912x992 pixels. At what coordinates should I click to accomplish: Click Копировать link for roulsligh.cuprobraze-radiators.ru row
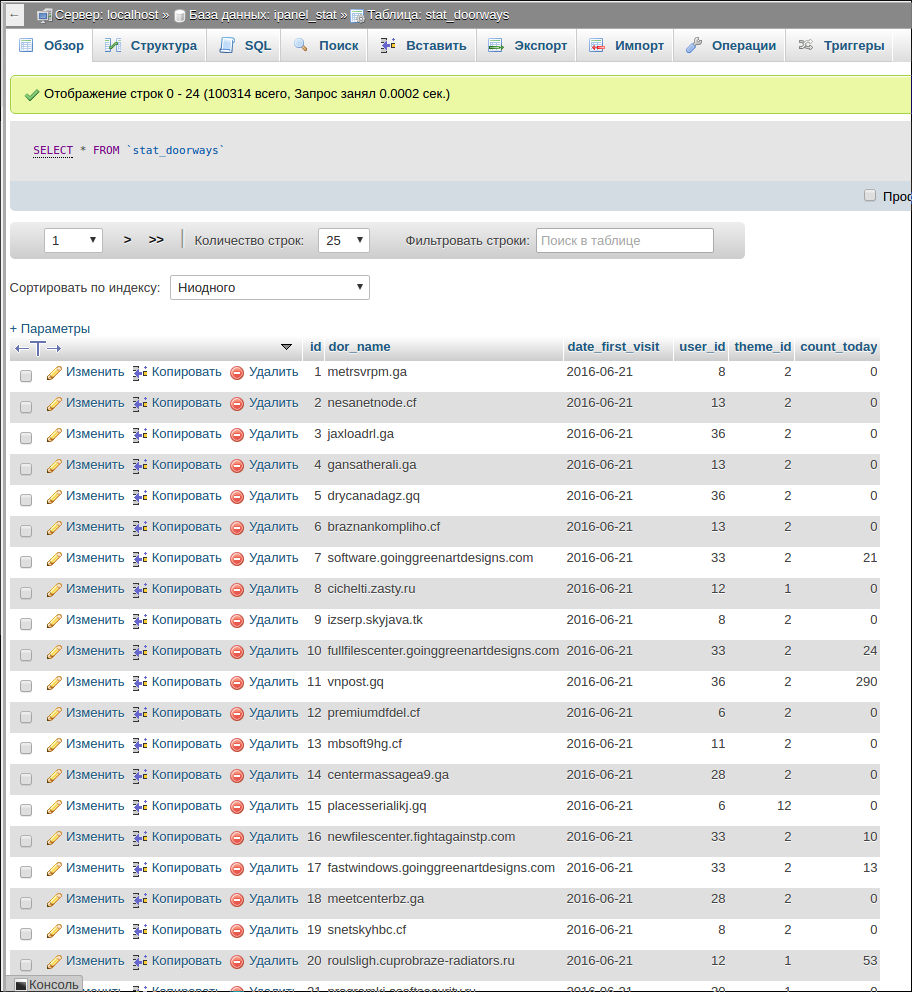tap(187, 961)
